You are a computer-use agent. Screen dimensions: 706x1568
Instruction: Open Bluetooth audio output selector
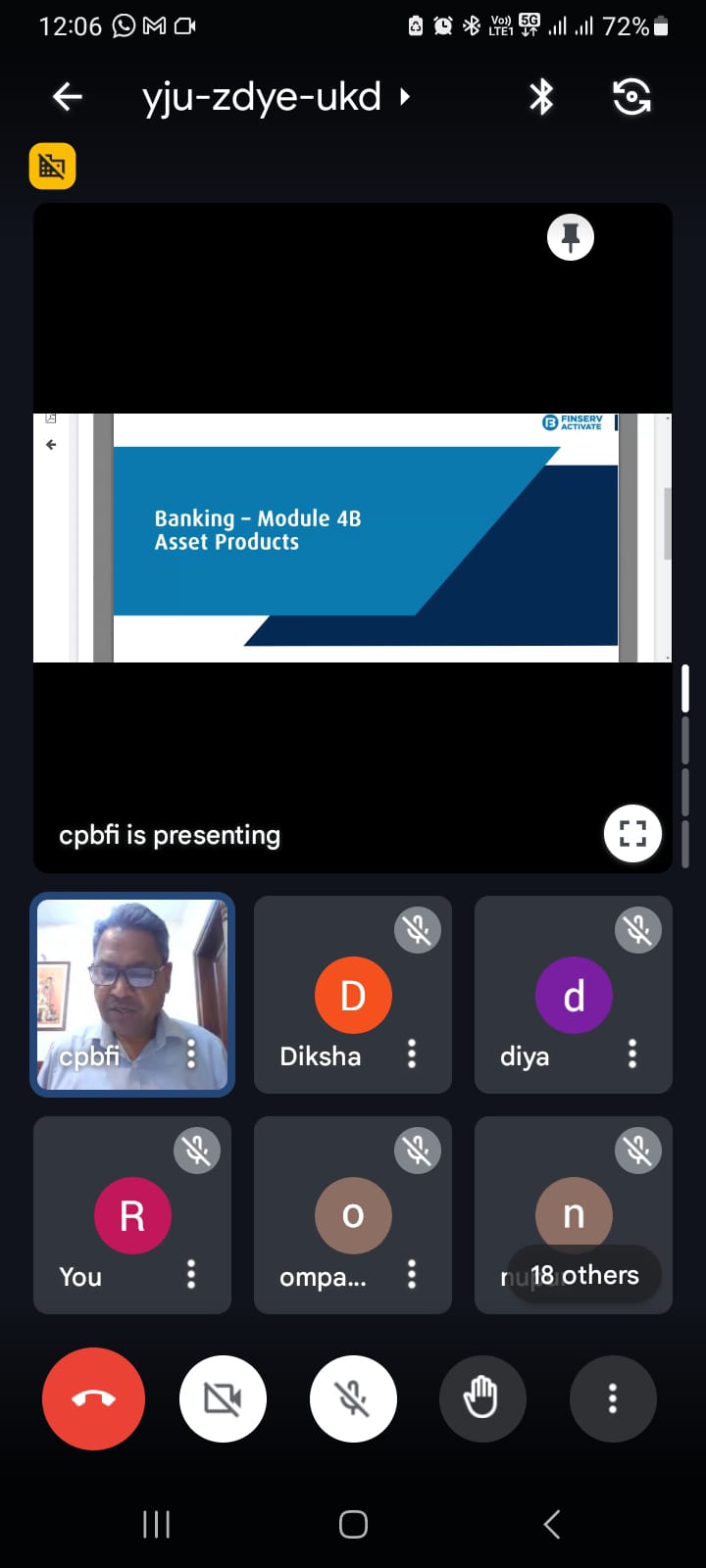[541, 97]
